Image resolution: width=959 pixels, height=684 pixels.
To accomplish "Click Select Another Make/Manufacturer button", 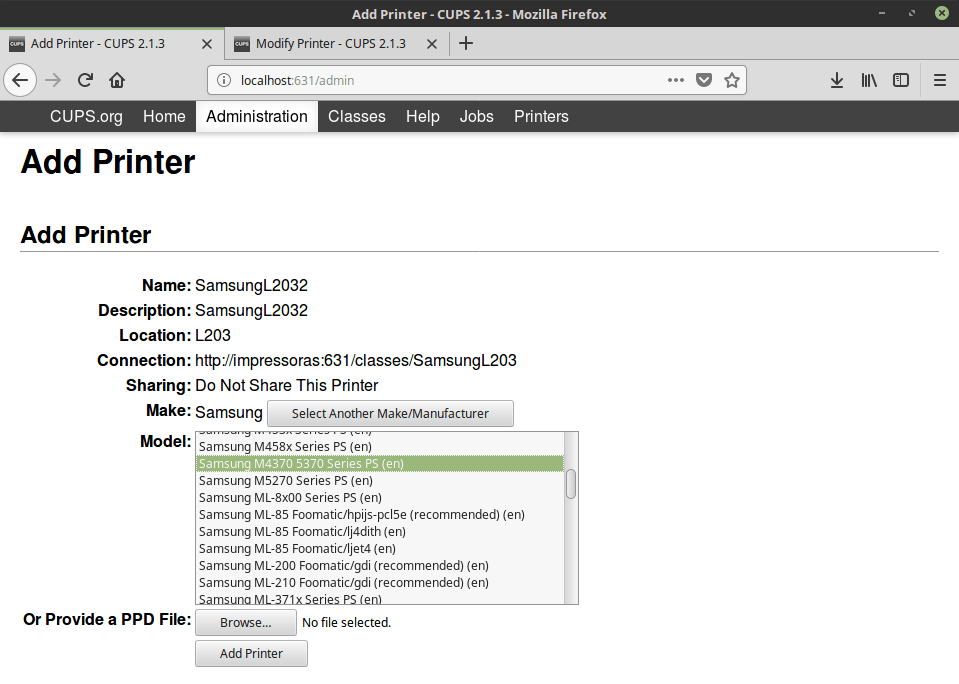I will point(390,414).
